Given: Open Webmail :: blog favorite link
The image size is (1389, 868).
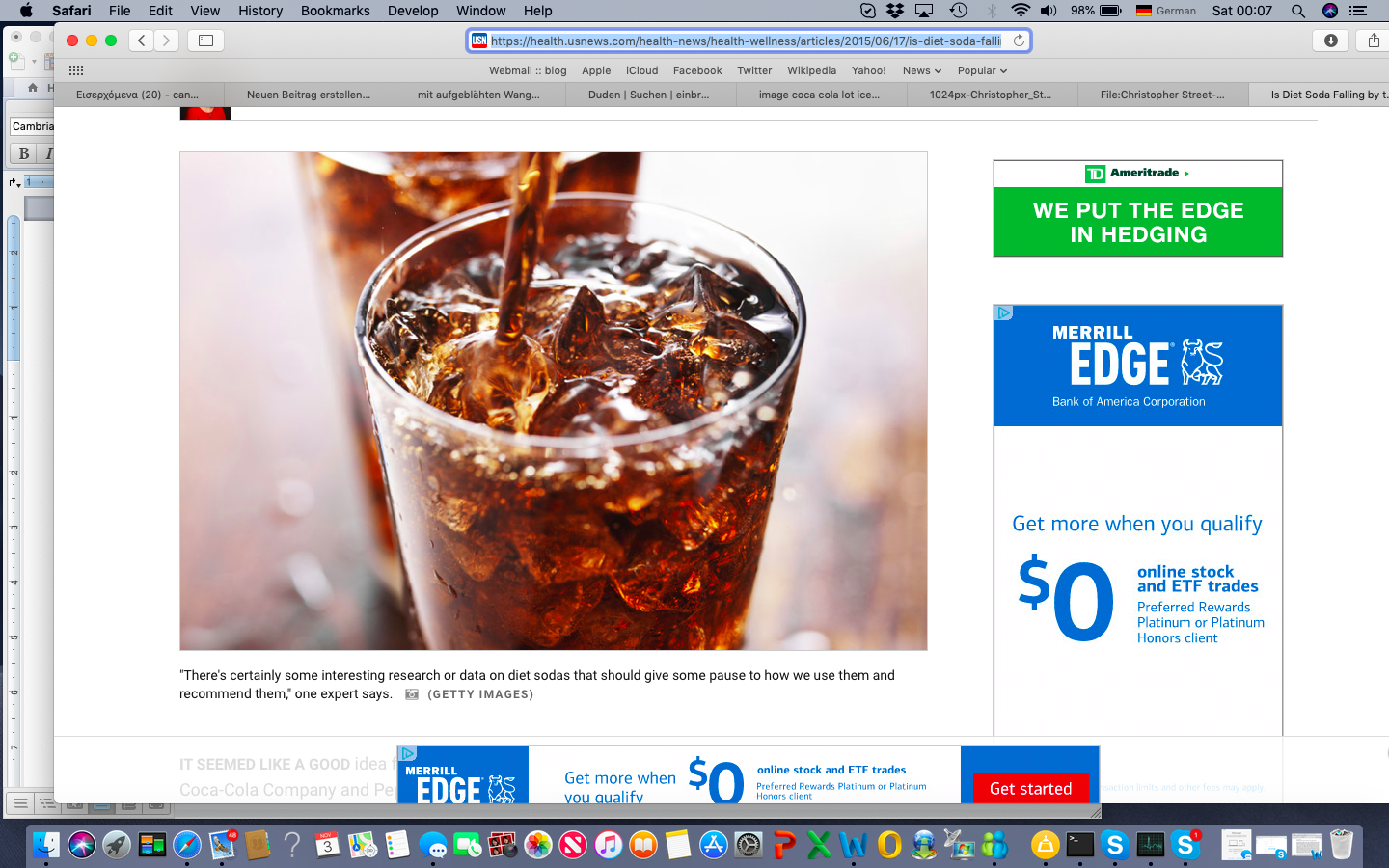Looking at the screenshot, I should coord(528,70).
